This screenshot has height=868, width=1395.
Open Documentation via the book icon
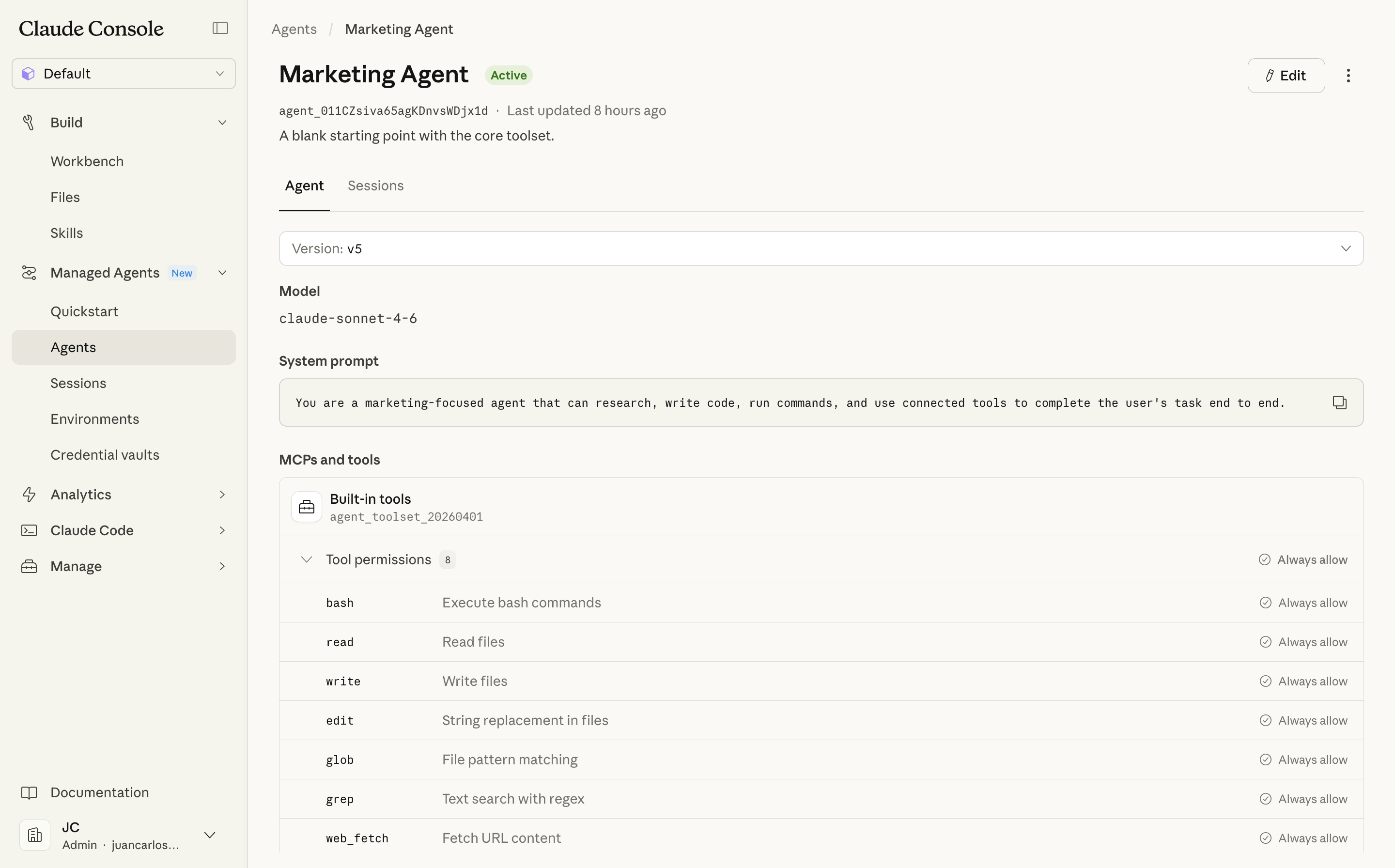point(29,792)
